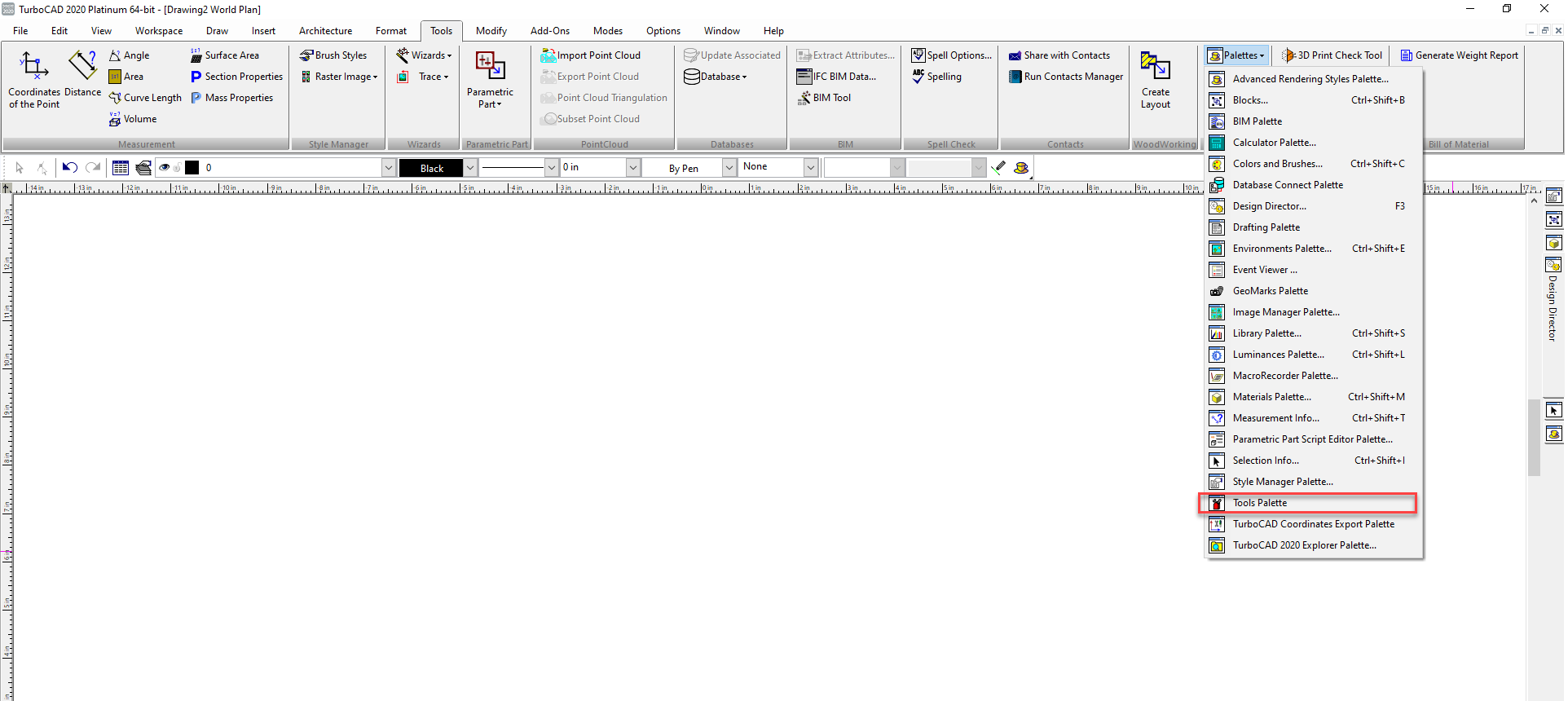The height and width of the screenshot is (701, 1568).
Task: Open the Brush Styles manager
Action: click(333, 55)
